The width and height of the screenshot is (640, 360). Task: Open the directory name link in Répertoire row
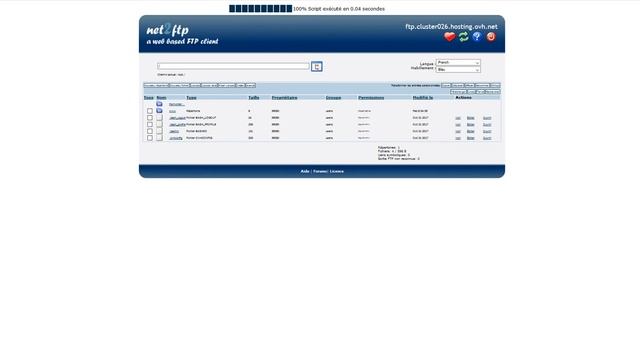[x=172, y=111]
